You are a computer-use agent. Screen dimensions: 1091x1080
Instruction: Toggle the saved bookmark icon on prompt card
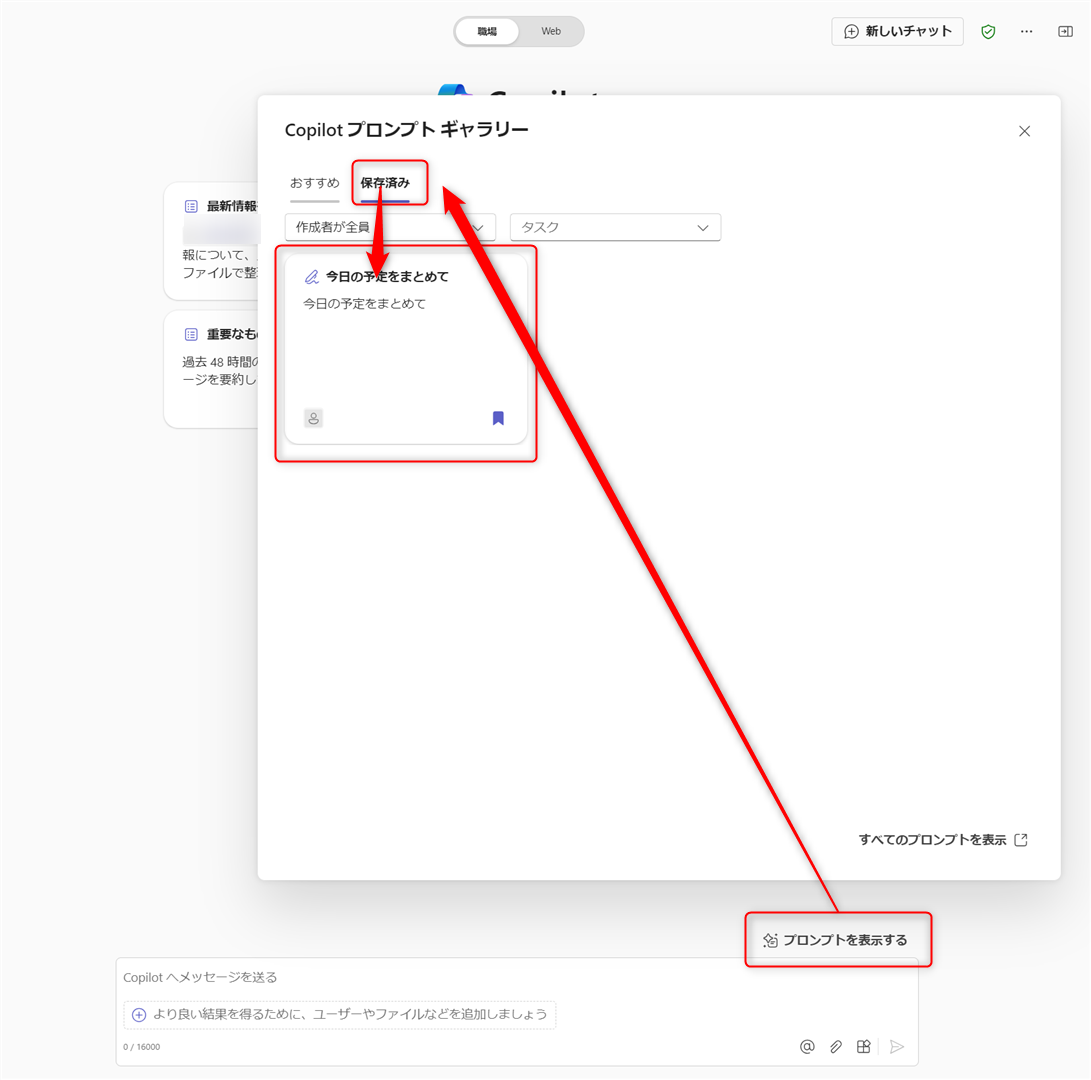pyautogui.click(x=498, y=418)
